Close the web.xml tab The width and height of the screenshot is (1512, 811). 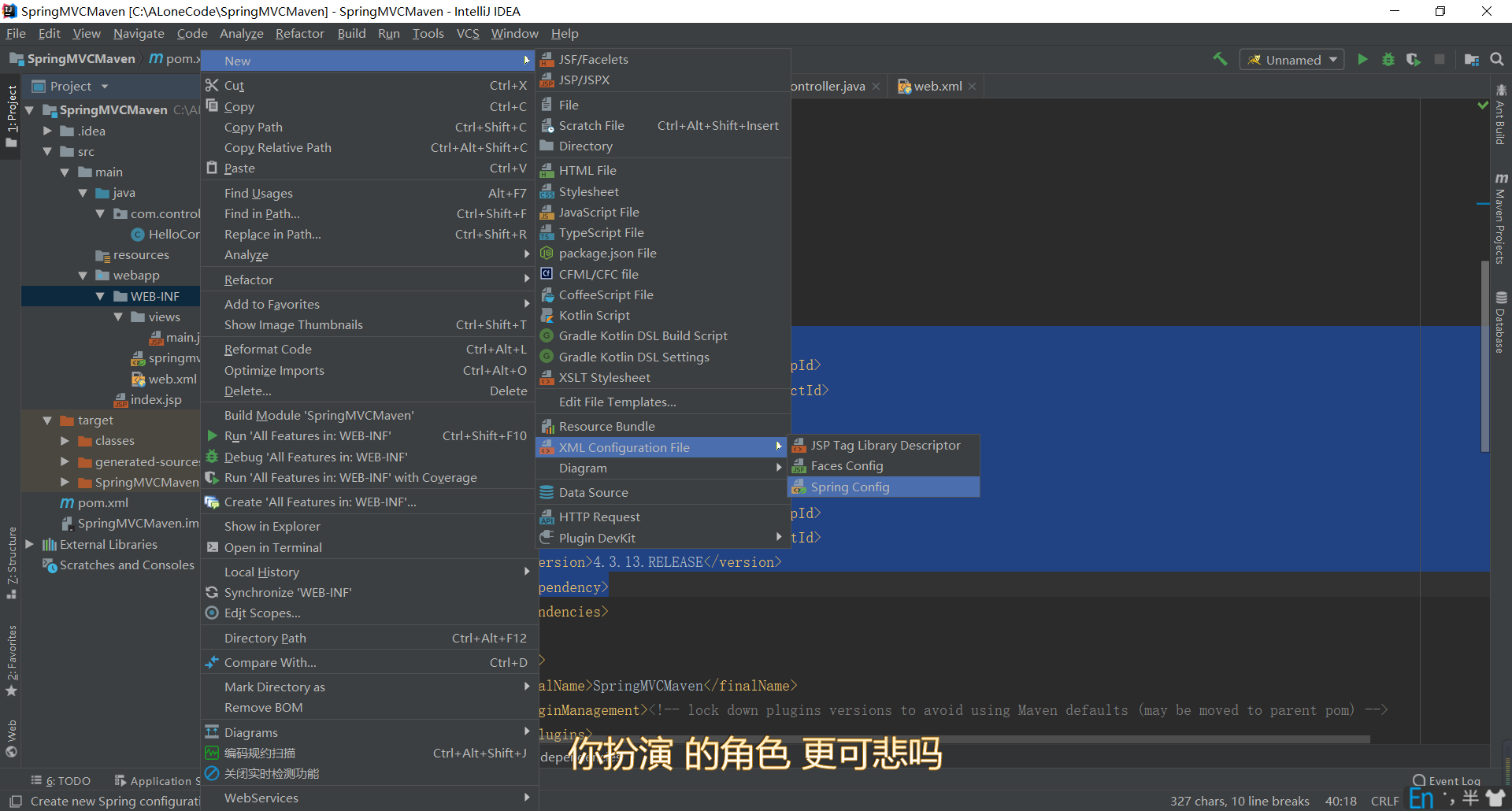point(973,86)
